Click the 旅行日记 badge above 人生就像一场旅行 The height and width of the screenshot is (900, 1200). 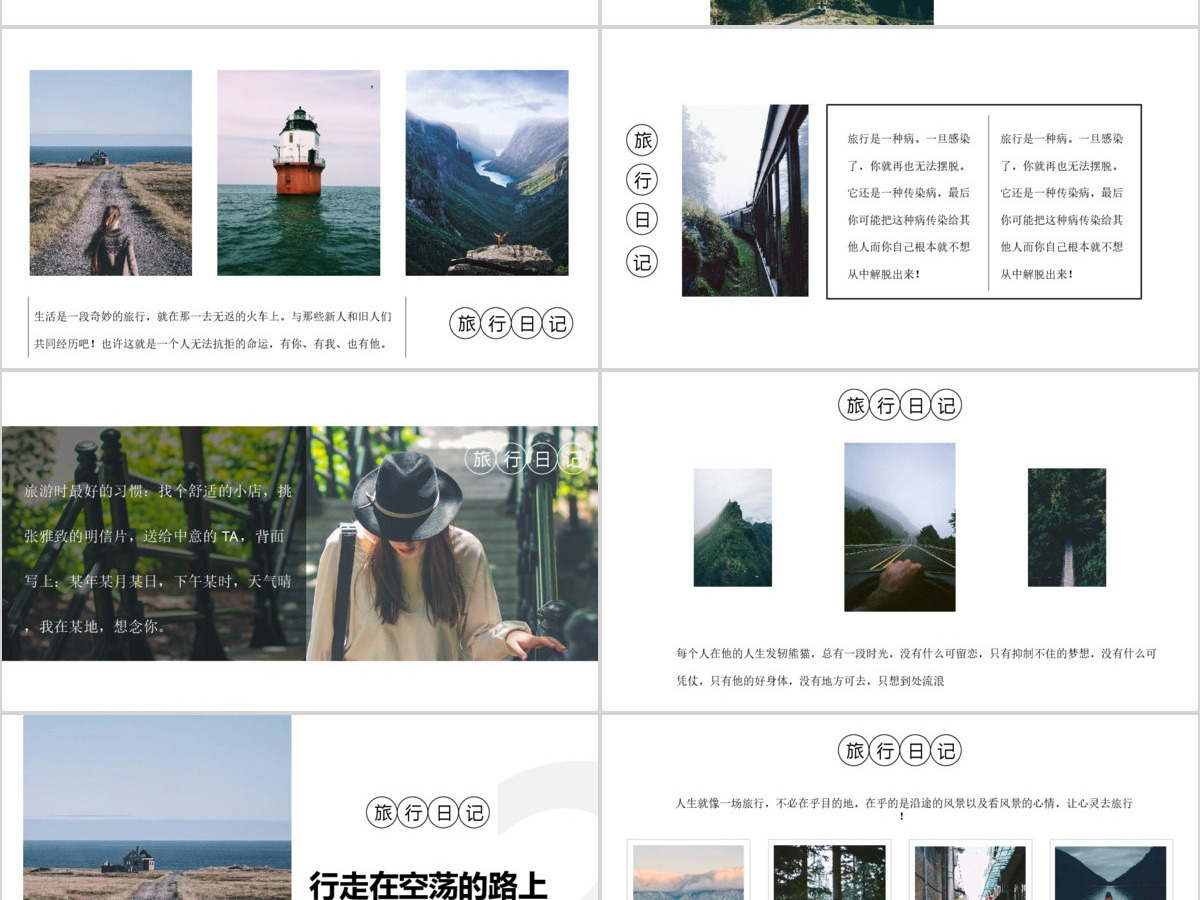coord(900,751)
